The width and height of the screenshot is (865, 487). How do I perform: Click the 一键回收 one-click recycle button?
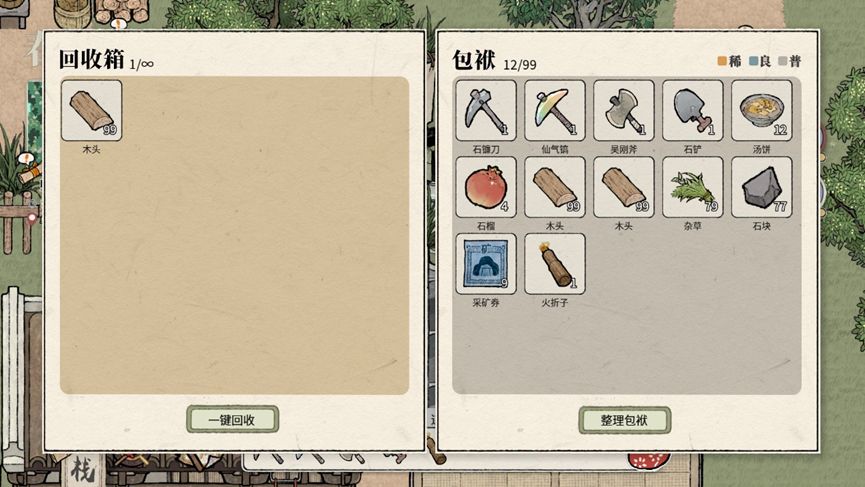(232, 420)
